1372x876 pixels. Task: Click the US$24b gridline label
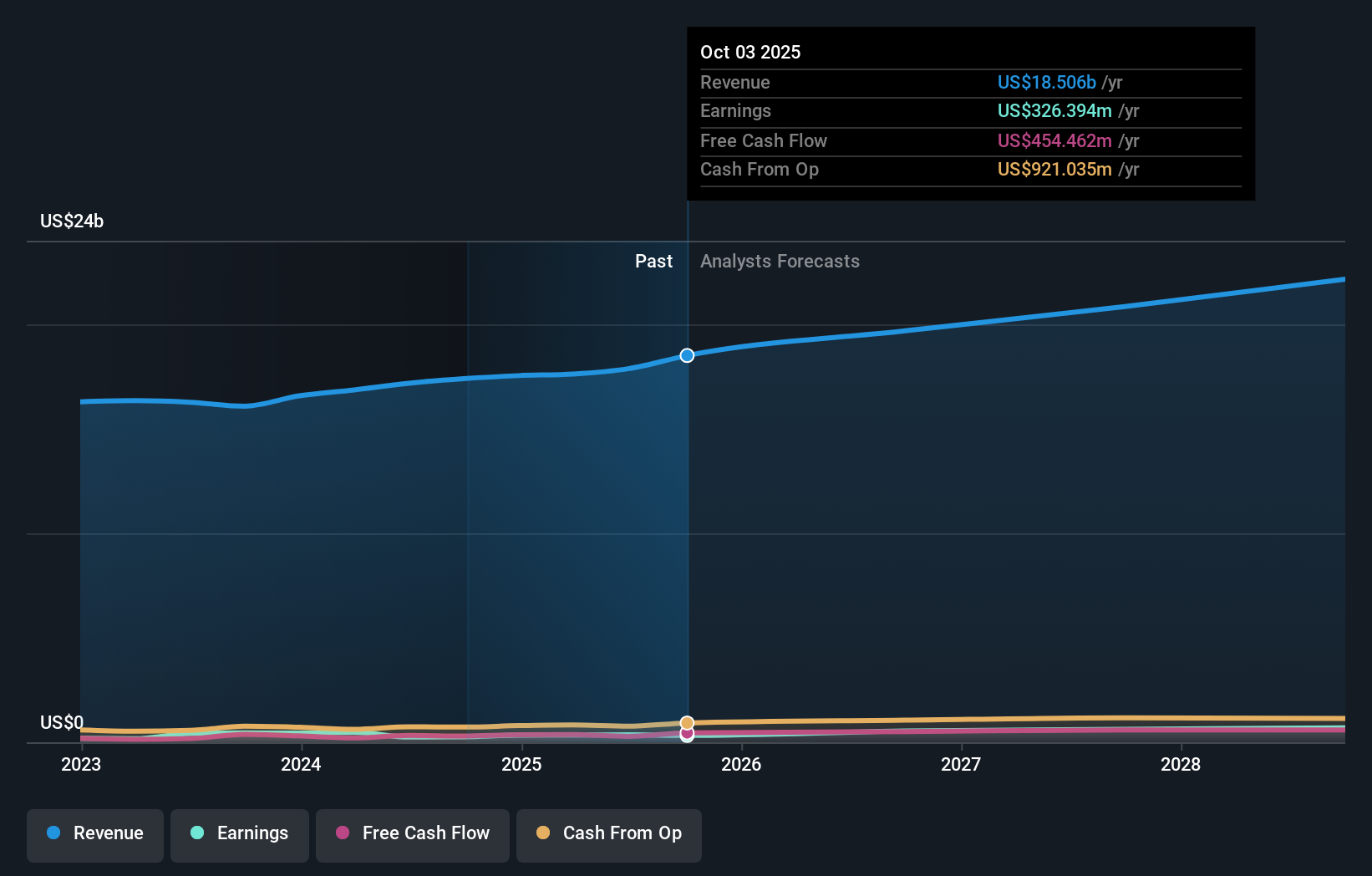click(x=72, y=221)
